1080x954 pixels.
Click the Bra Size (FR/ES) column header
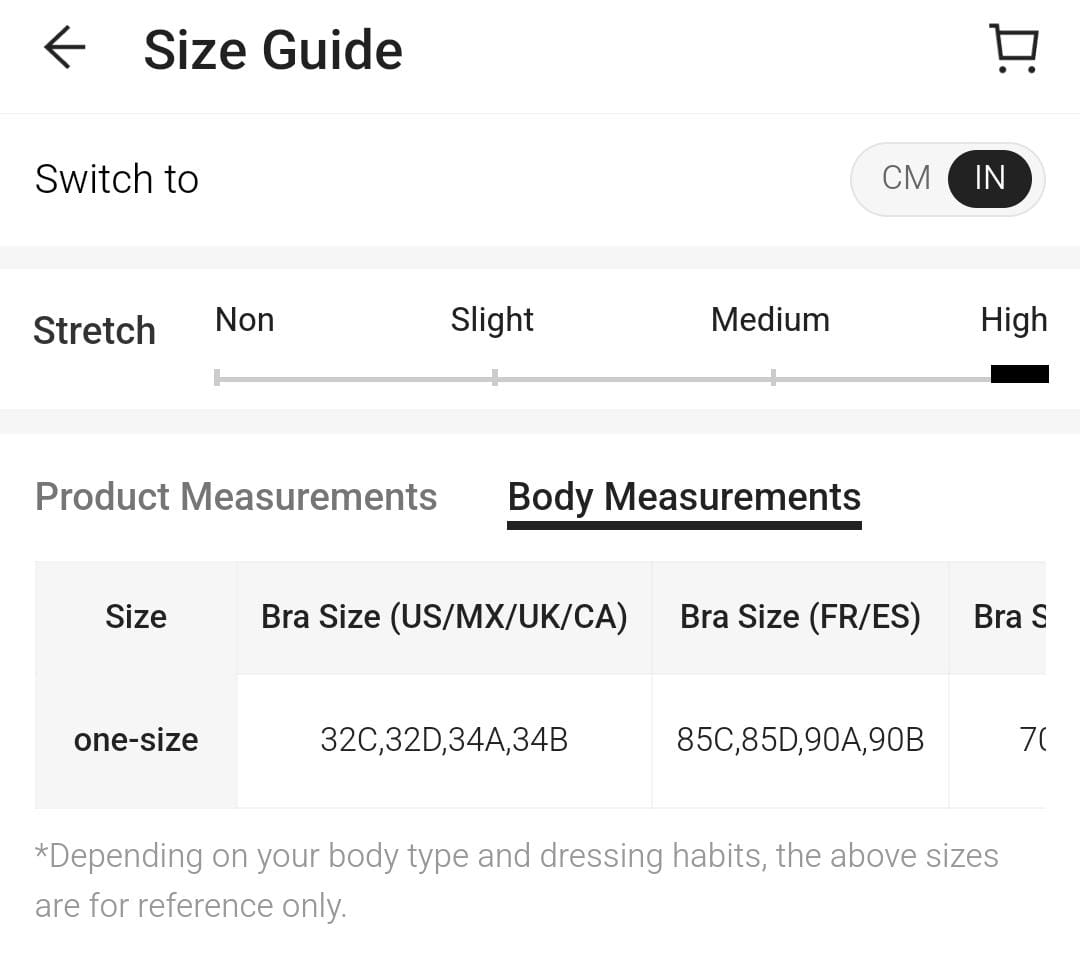tap(800, 617)
